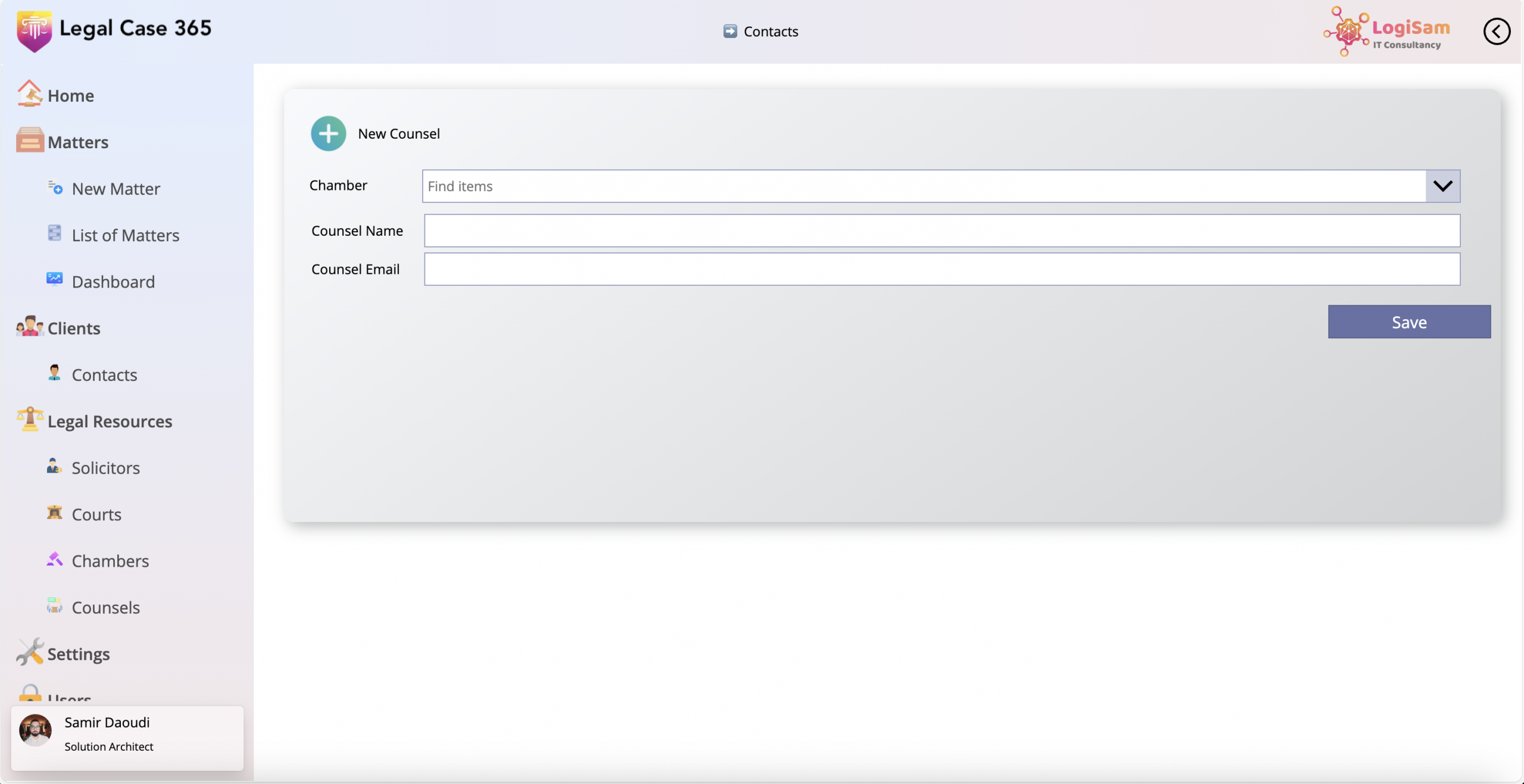Focus the Counsel Email input field
Image resolution: width=1524 pixels, height=784 pixels.
[x=941, y=269]
